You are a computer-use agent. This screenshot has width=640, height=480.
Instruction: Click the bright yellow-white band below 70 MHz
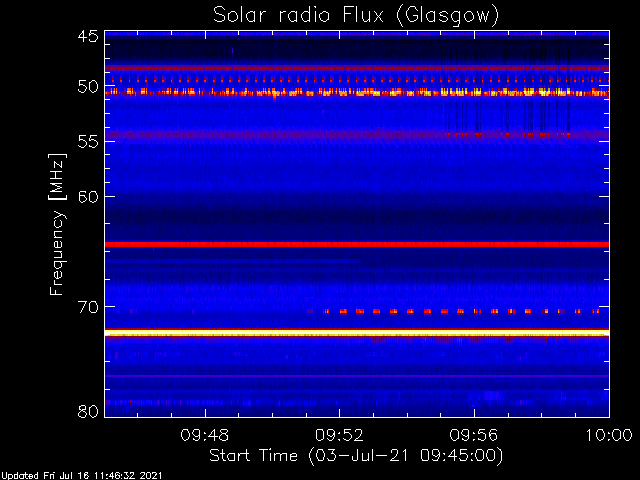point(357,334)
